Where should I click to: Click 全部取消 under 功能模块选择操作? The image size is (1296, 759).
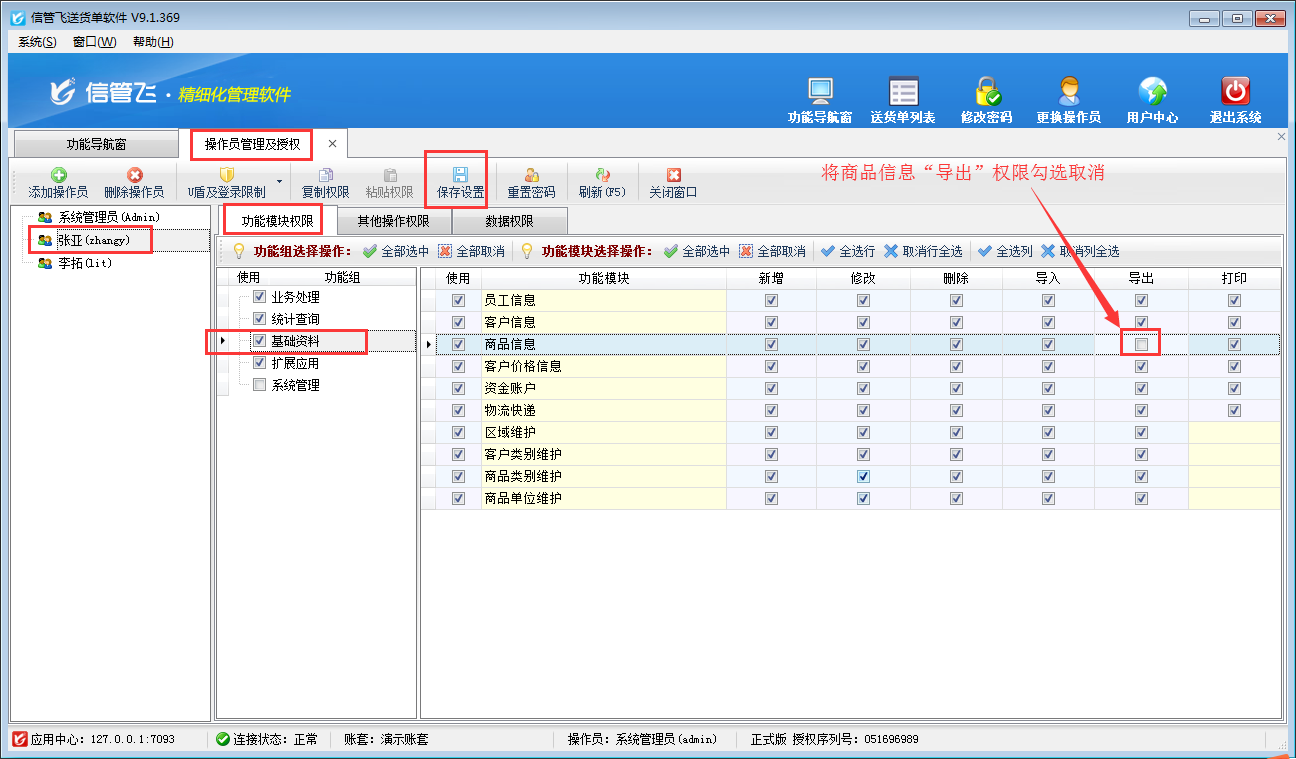[772, 251]
